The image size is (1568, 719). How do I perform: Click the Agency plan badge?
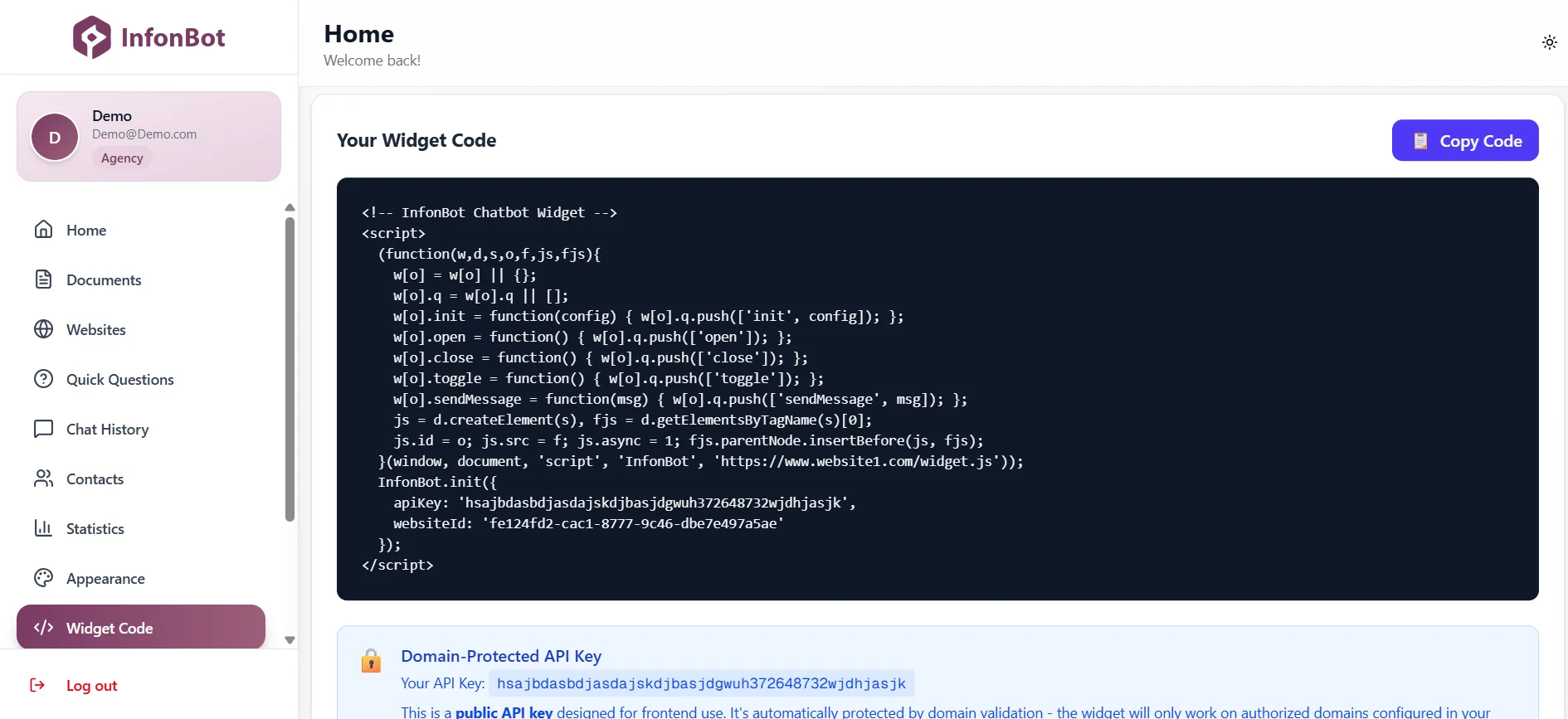[x=122, y=158]
